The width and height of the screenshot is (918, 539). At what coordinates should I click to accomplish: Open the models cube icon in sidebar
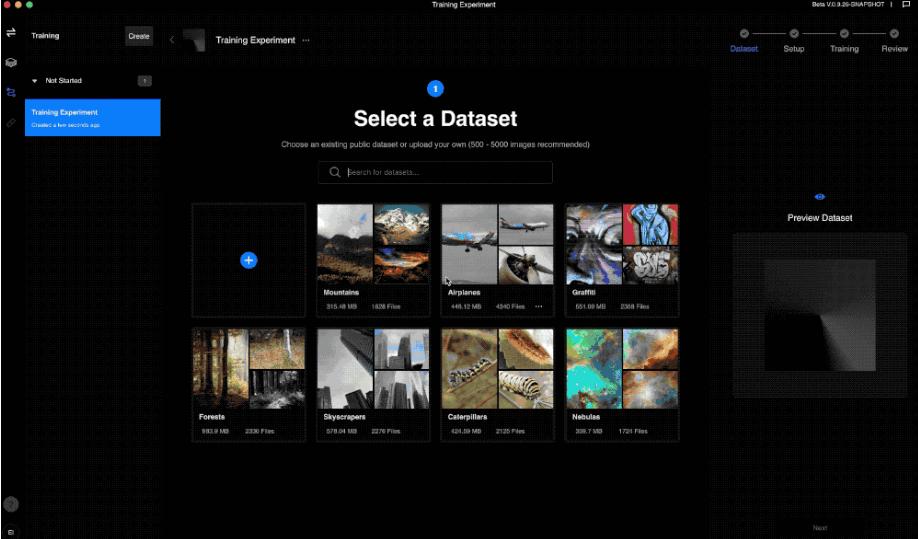(x=11, y=62)
